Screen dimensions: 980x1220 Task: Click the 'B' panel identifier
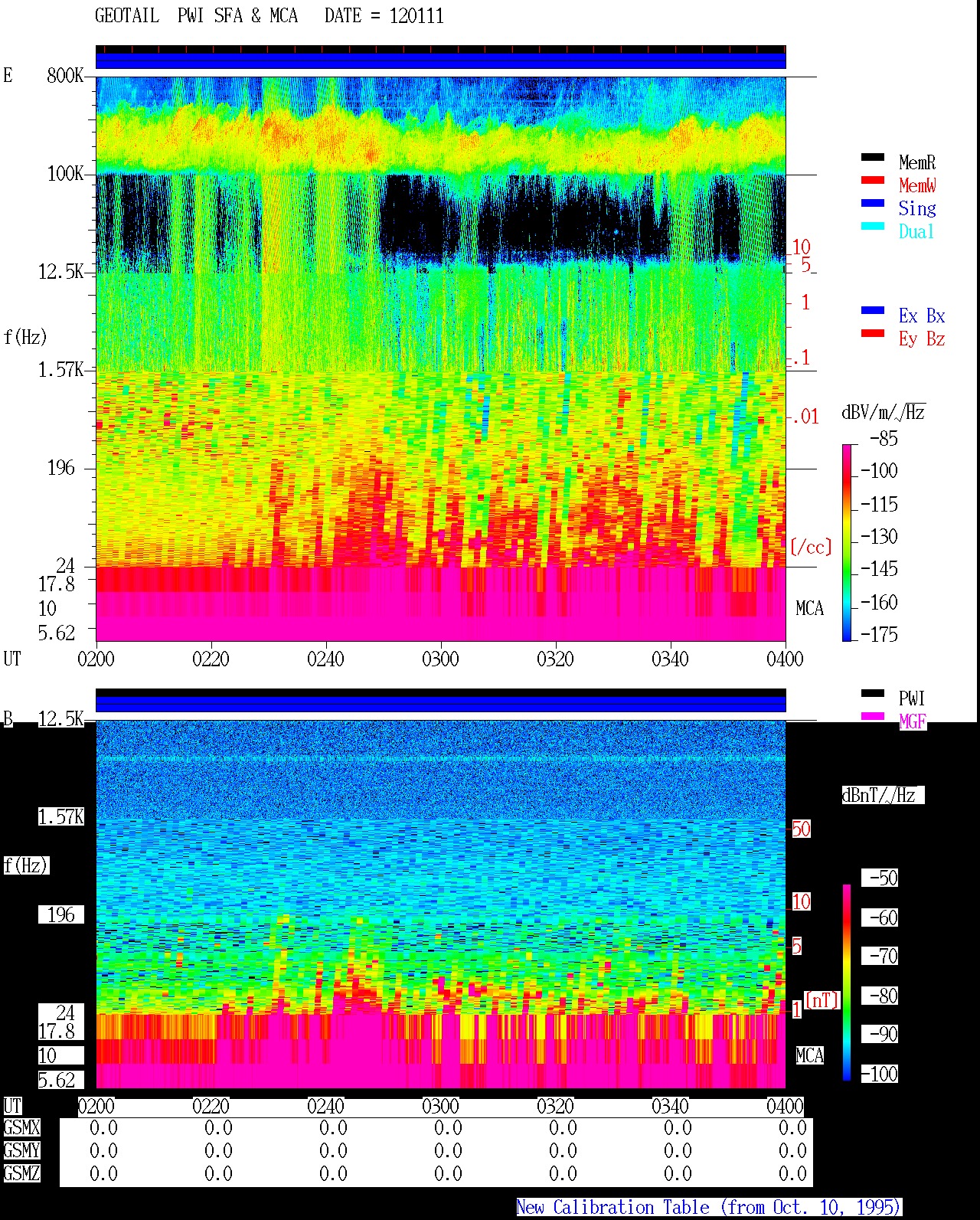click(x=8, y=718)
